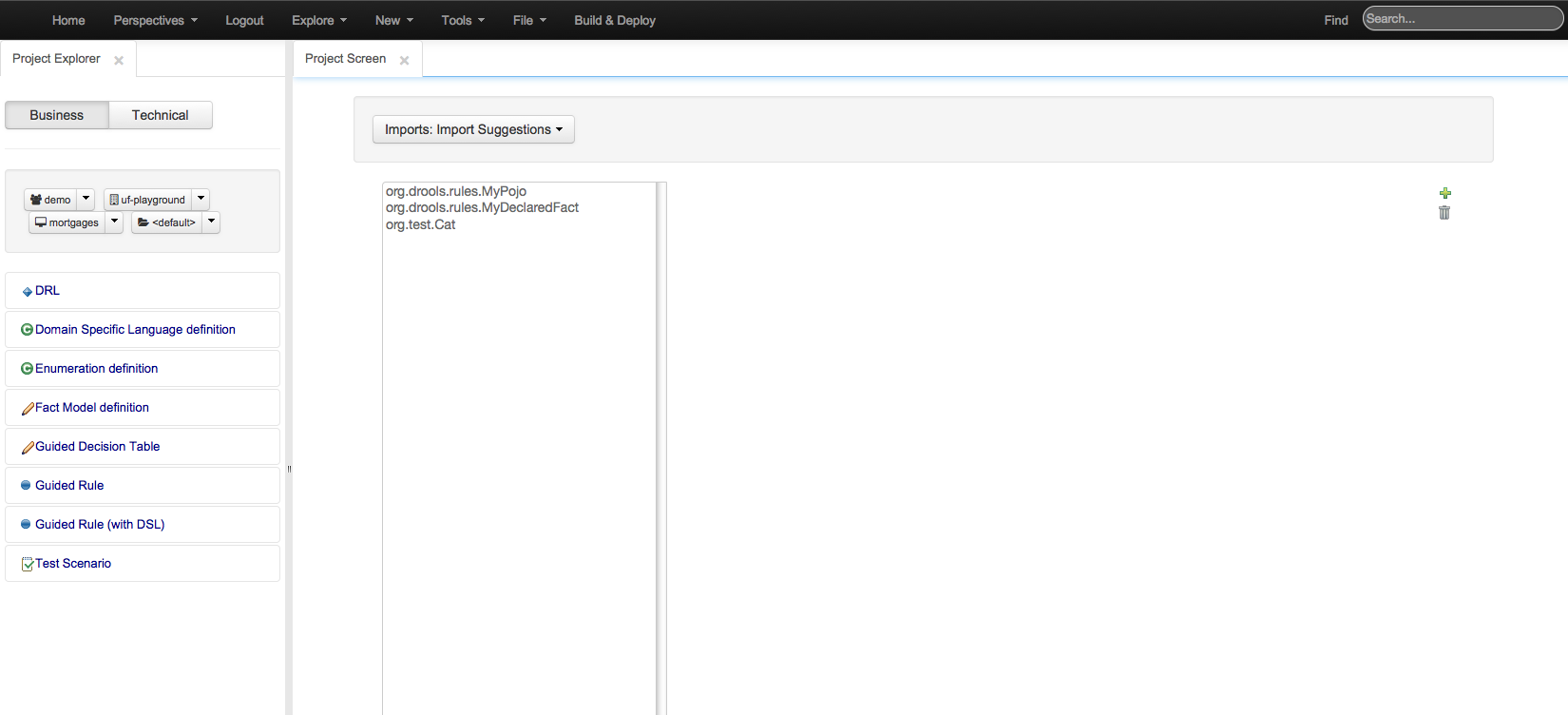Open the Perspectives menu
Image resolution: width=1568 pixels, height=715 pixels.
click(155, 20)
